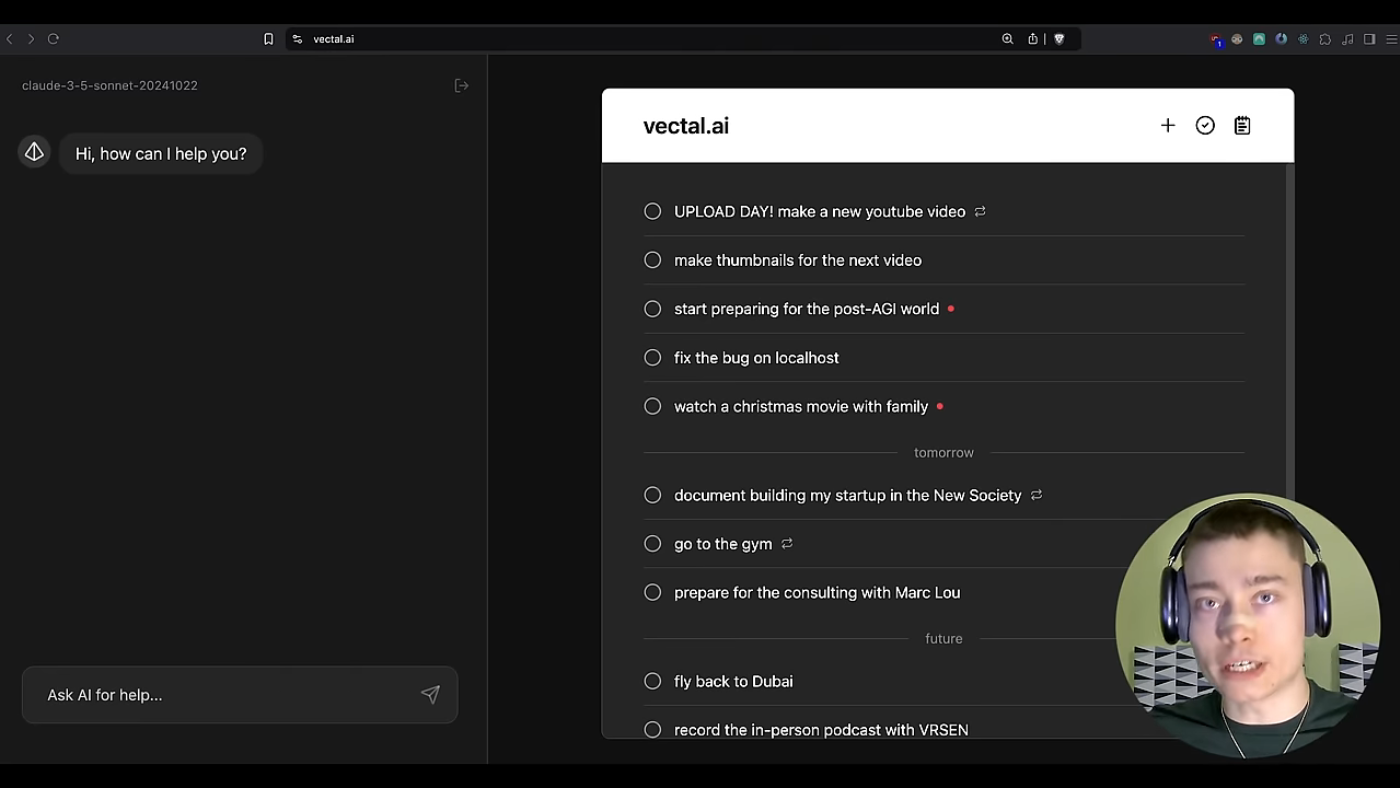Click the share icon in the address bar

pyautogui.click(x=1033, y=39)
